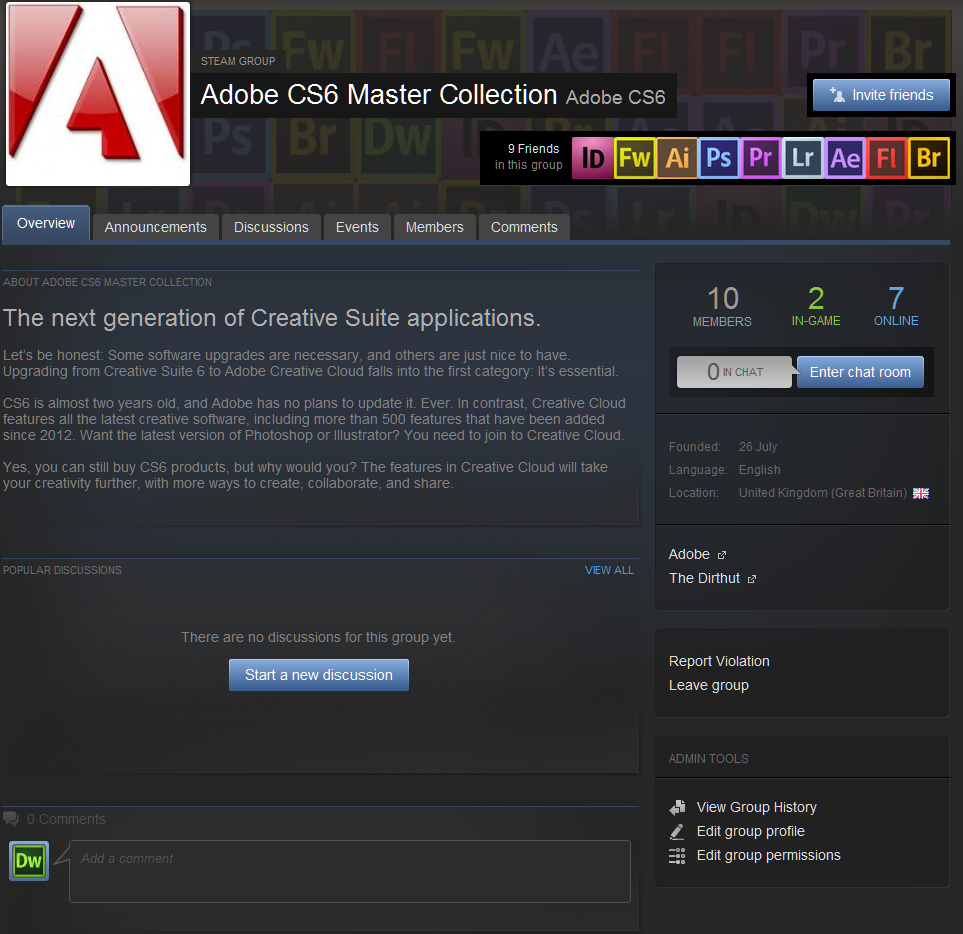963x934 pixels.
Task: Open the Flash friend avatar
Action: (887, 158)
